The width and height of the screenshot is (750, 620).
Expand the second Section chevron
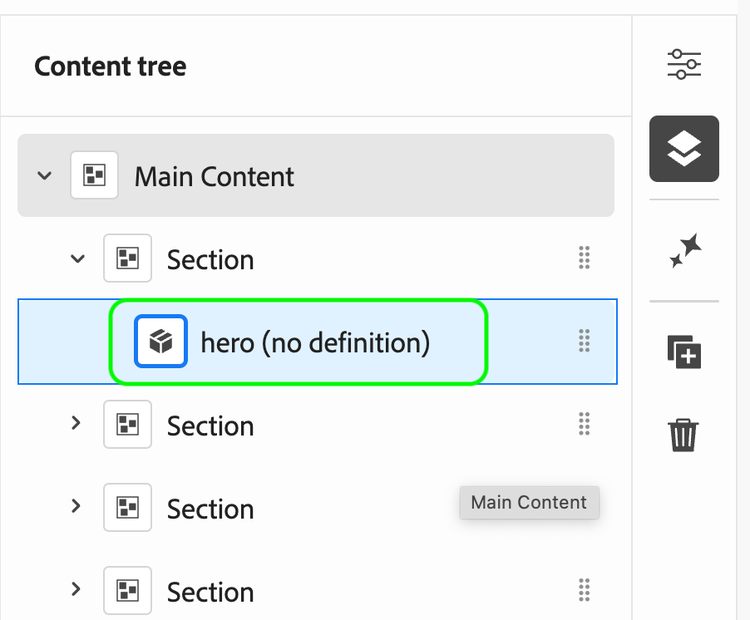76,423
